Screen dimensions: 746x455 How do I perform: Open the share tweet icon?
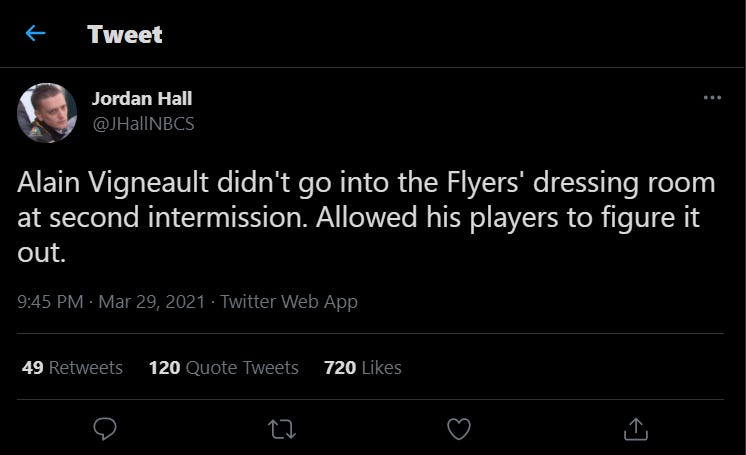coord(635,428)
